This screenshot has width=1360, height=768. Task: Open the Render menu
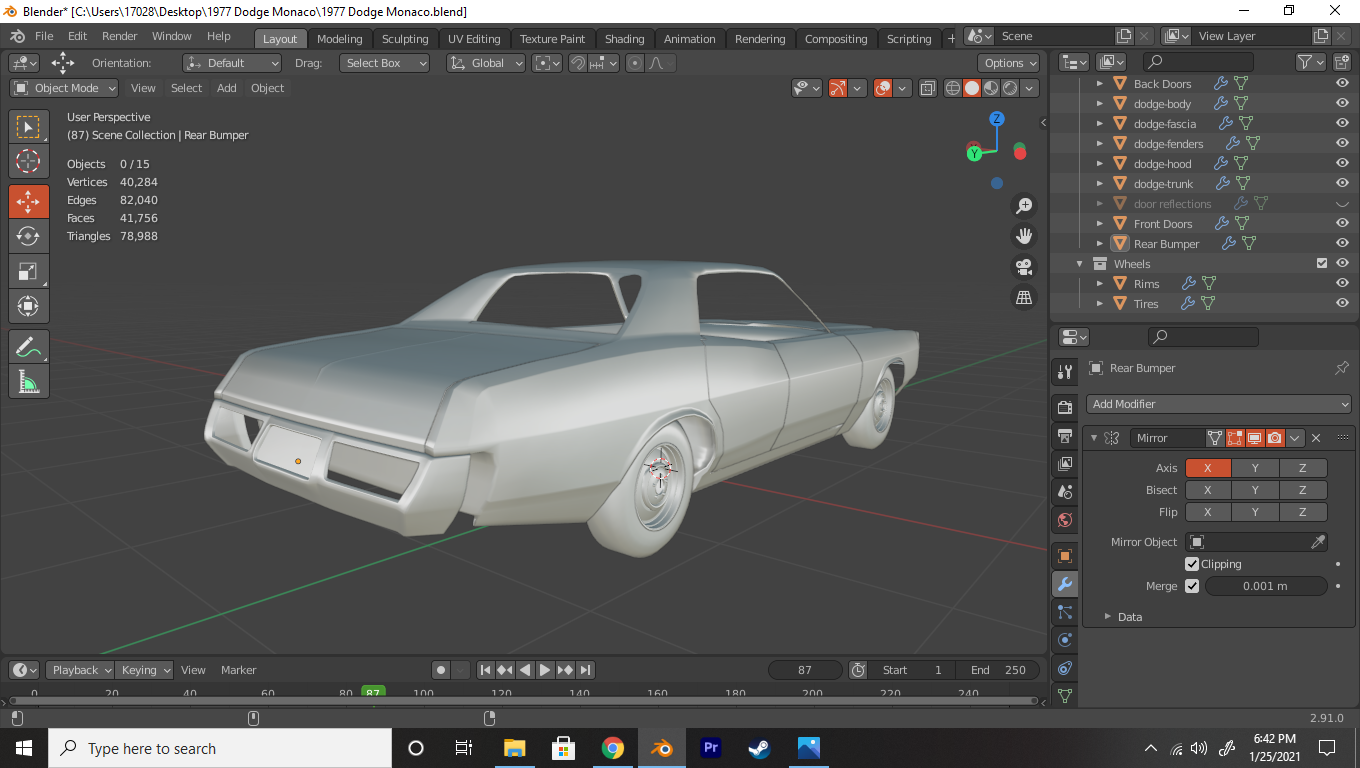pos(120,36)
